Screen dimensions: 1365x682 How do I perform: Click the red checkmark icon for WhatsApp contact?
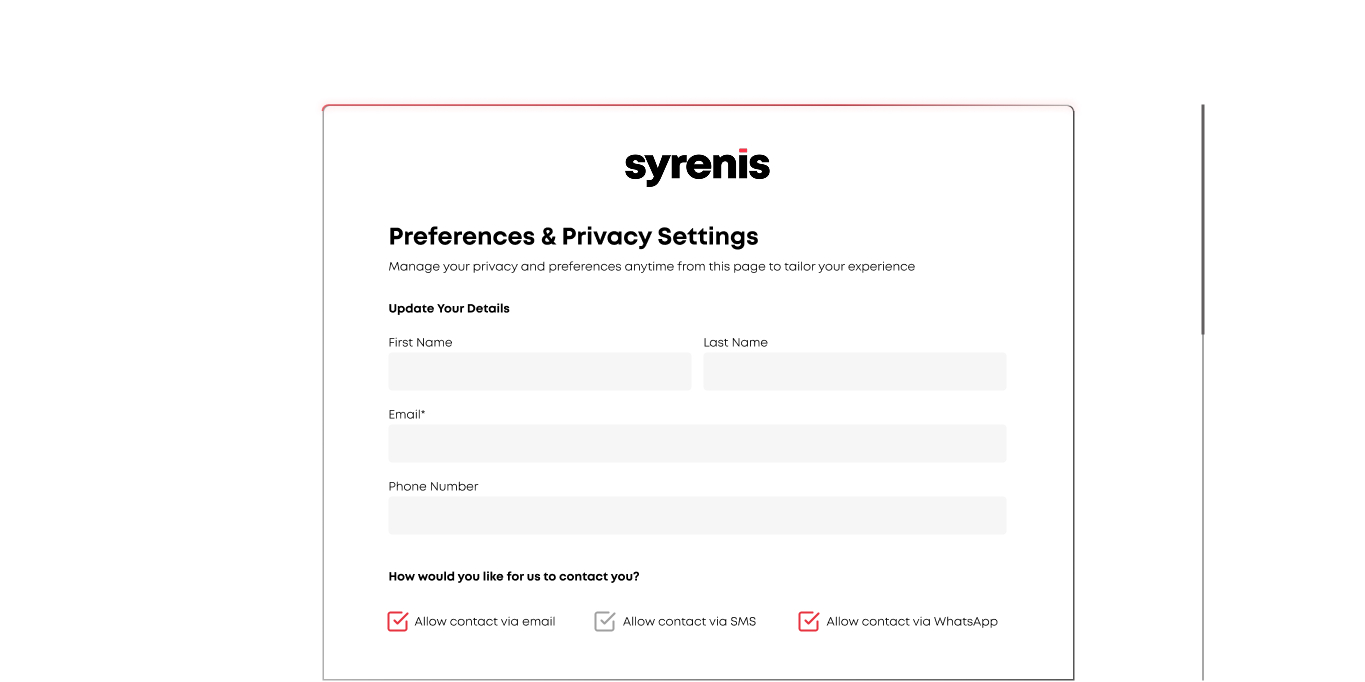808,621
